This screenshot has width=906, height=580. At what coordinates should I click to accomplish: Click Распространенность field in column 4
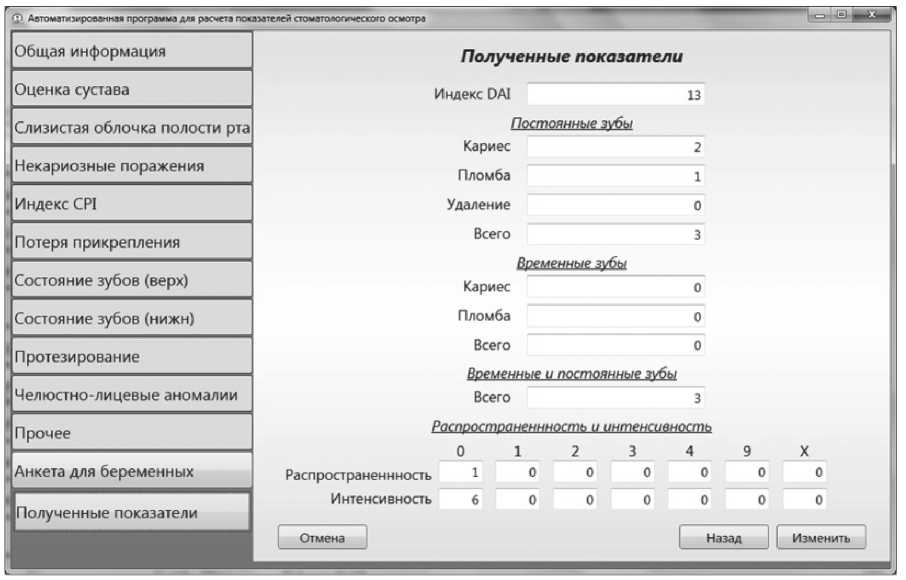[689, 472]
